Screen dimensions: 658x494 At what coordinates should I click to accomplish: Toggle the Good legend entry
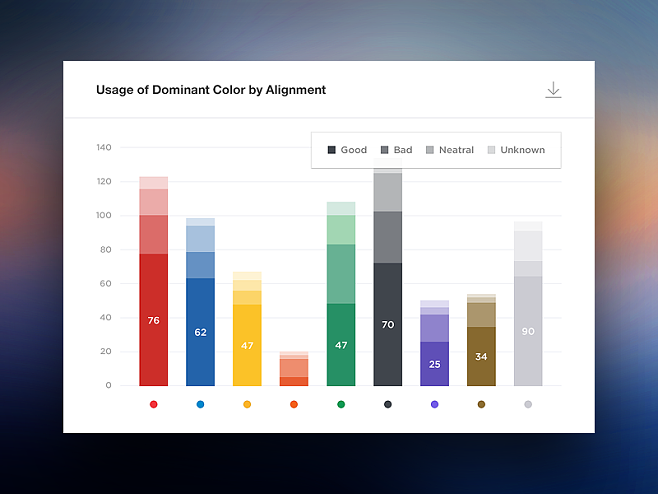click(347, 150)
